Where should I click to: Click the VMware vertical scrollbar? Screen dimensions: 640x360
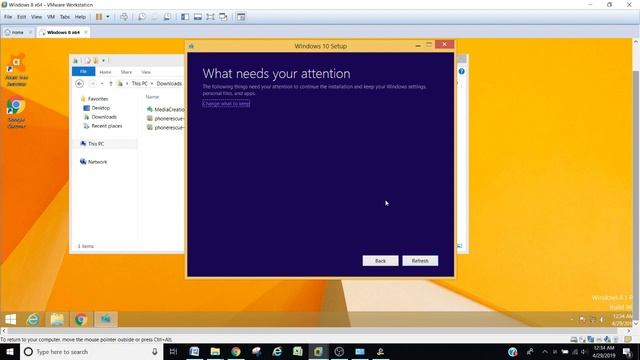(x=636, y=183)
